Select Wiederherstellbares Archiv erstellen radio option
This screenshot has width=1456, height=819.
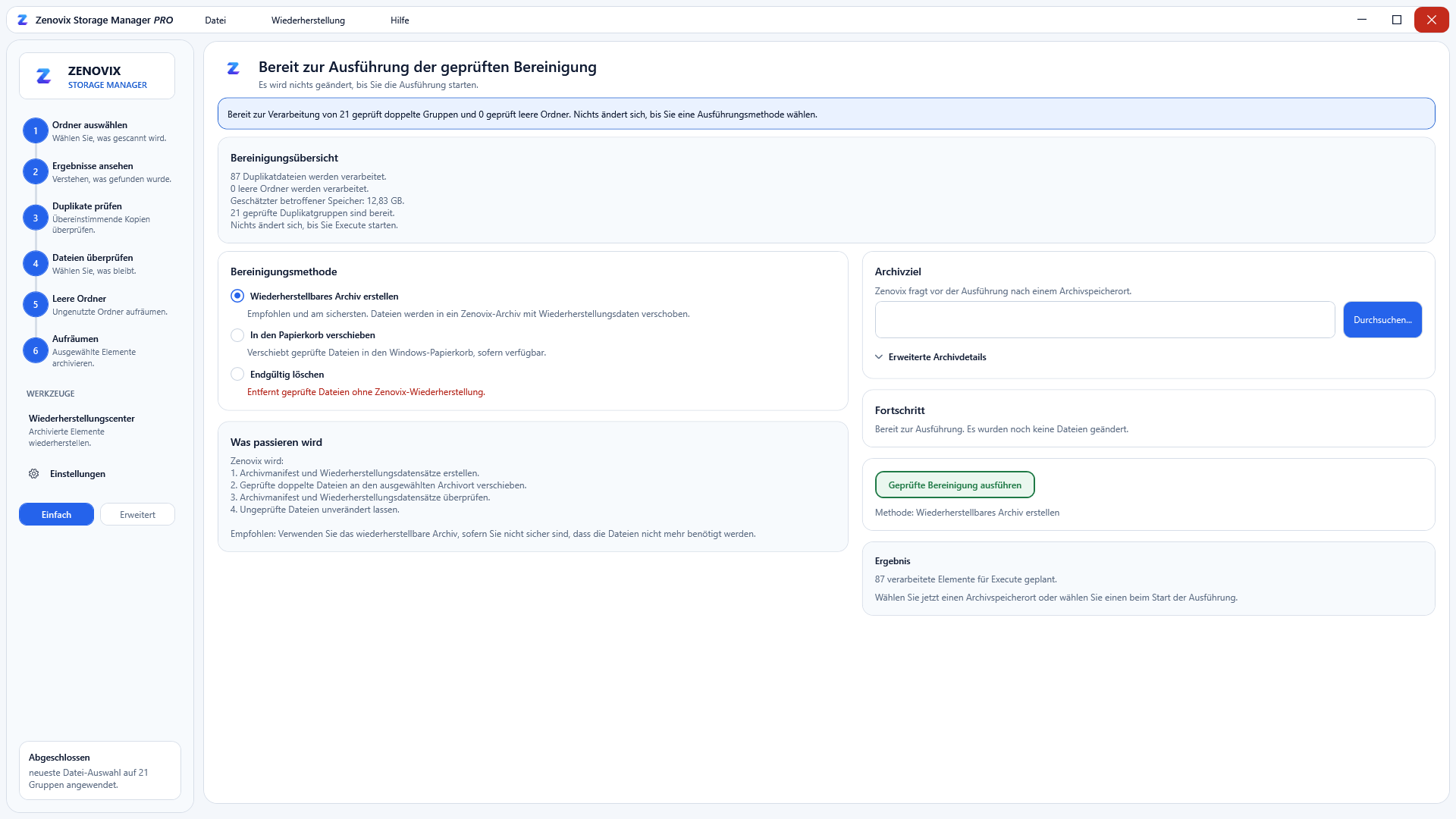[237, 296]
